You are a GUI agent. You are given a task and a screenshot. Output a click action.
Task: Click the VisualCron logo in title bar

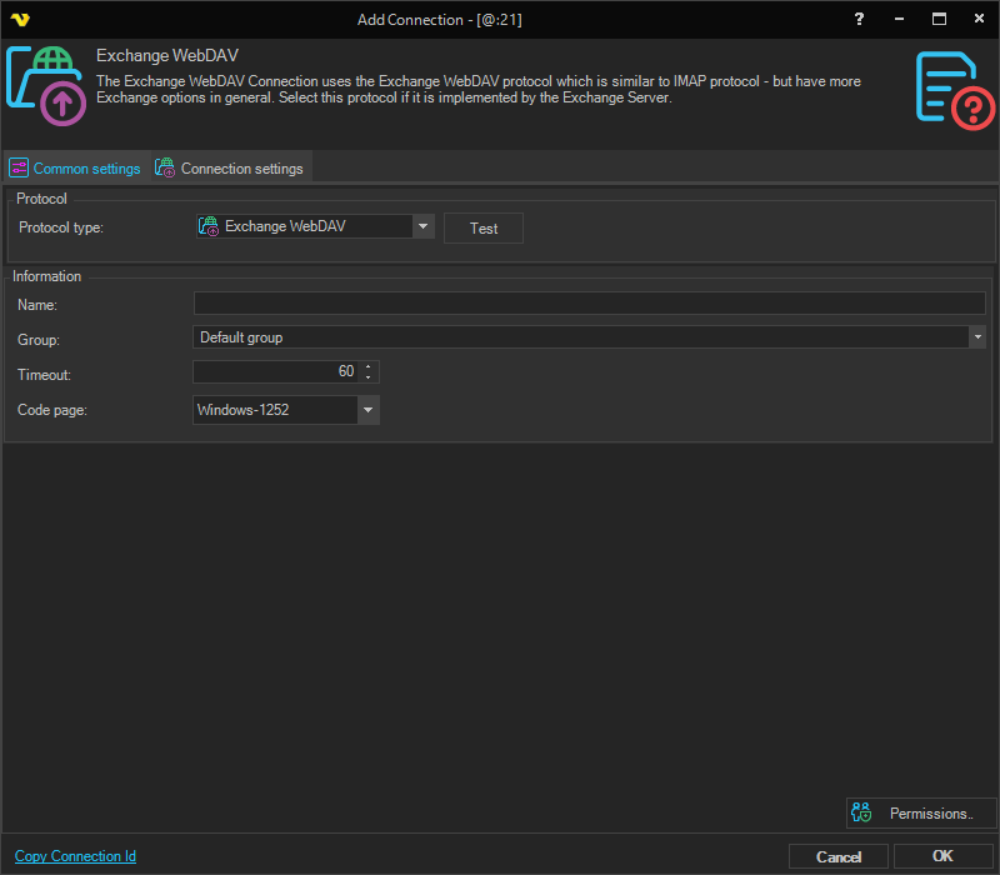click(20, 19)
